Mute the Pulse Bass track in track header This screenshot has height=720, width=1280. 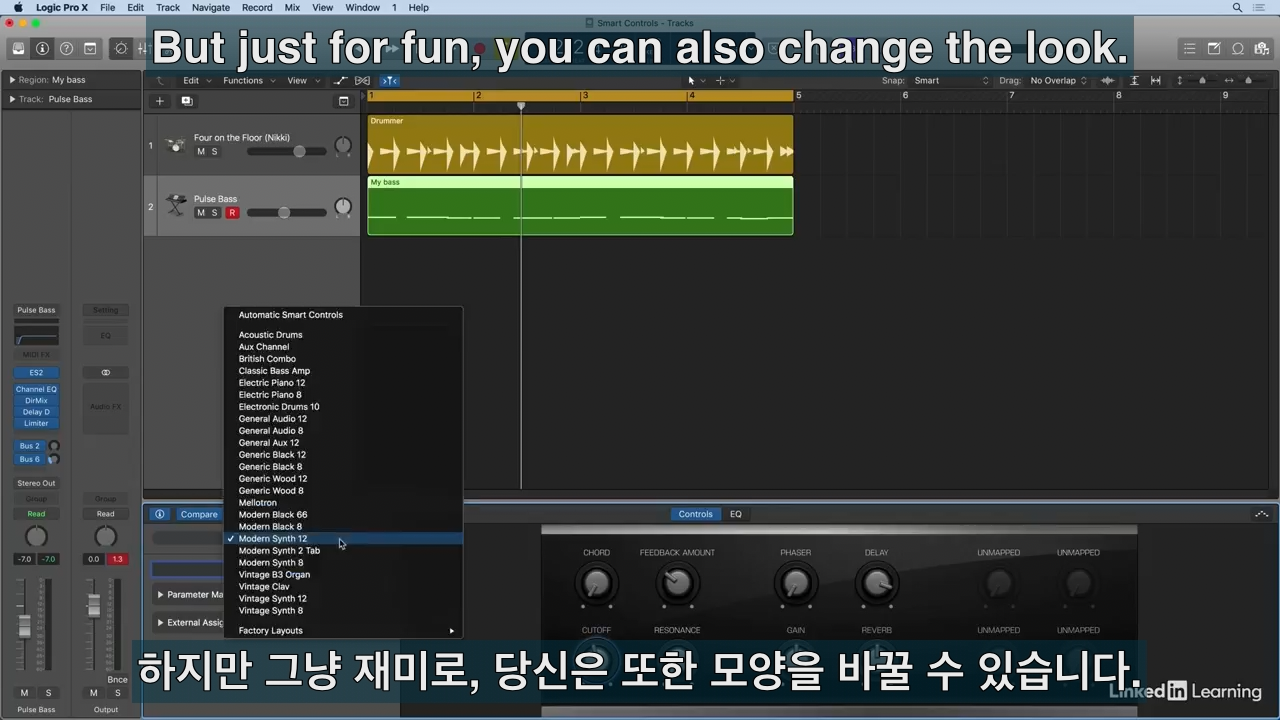pos(201,213)
